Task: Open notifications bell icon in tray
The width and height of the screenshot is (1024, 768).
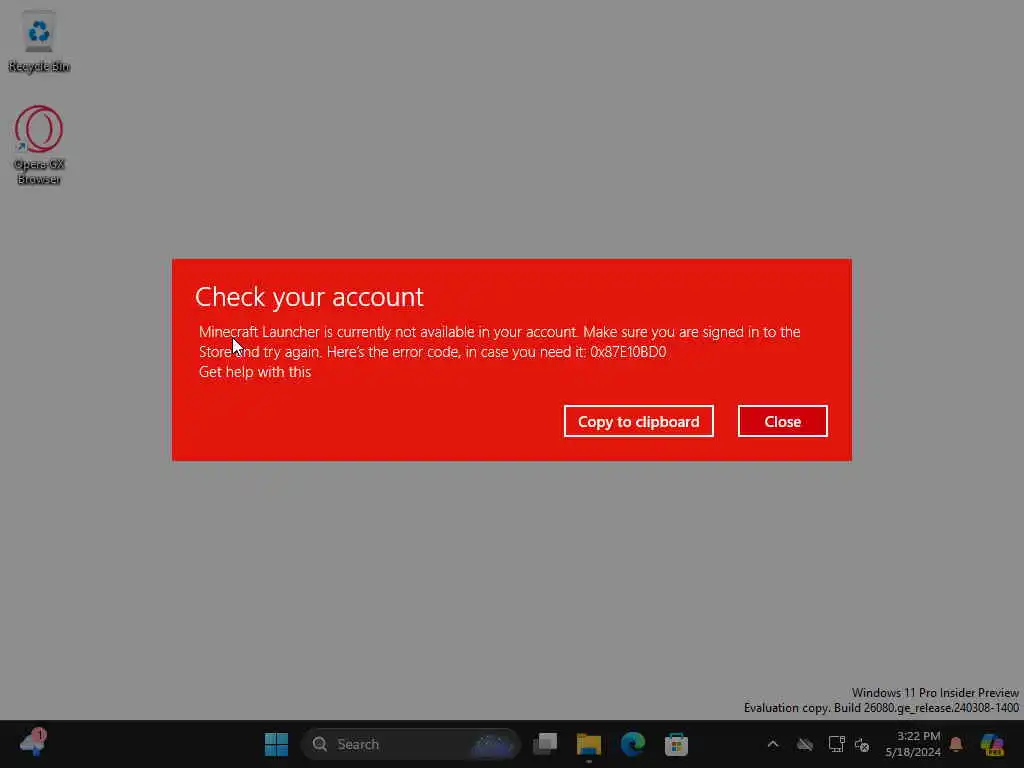Action: coord(956,744)
